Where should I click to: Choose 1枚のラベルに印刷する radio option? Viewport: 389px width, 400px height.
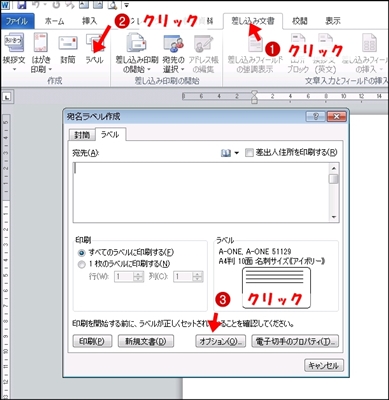point(81,265)
